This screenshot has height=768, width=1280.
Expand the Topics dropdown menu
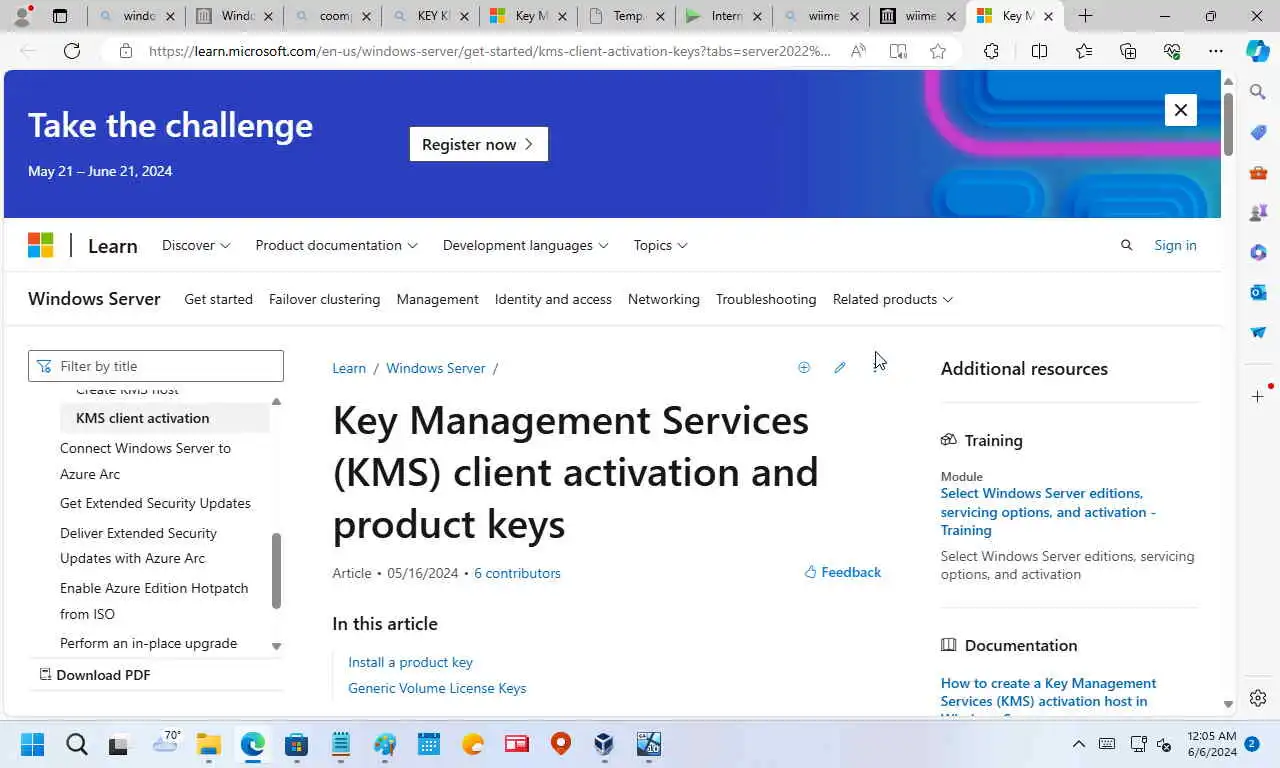pos(660,245)
